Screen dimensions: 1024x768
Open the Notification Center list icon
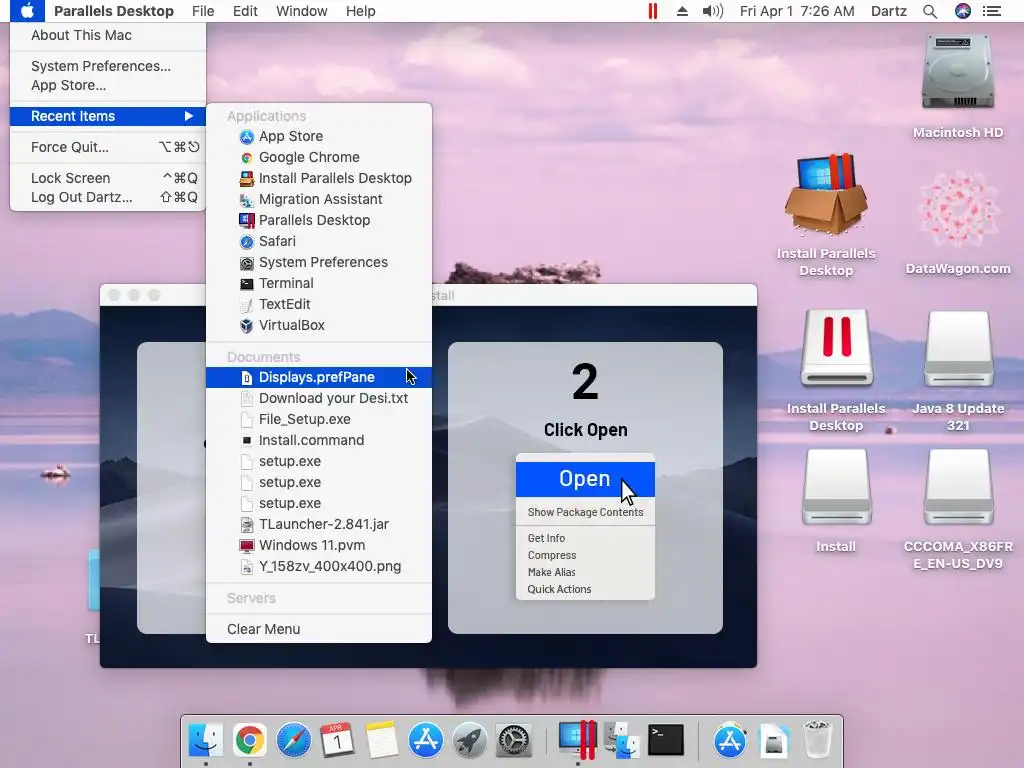pyautogui.click(x=991, y=11)
